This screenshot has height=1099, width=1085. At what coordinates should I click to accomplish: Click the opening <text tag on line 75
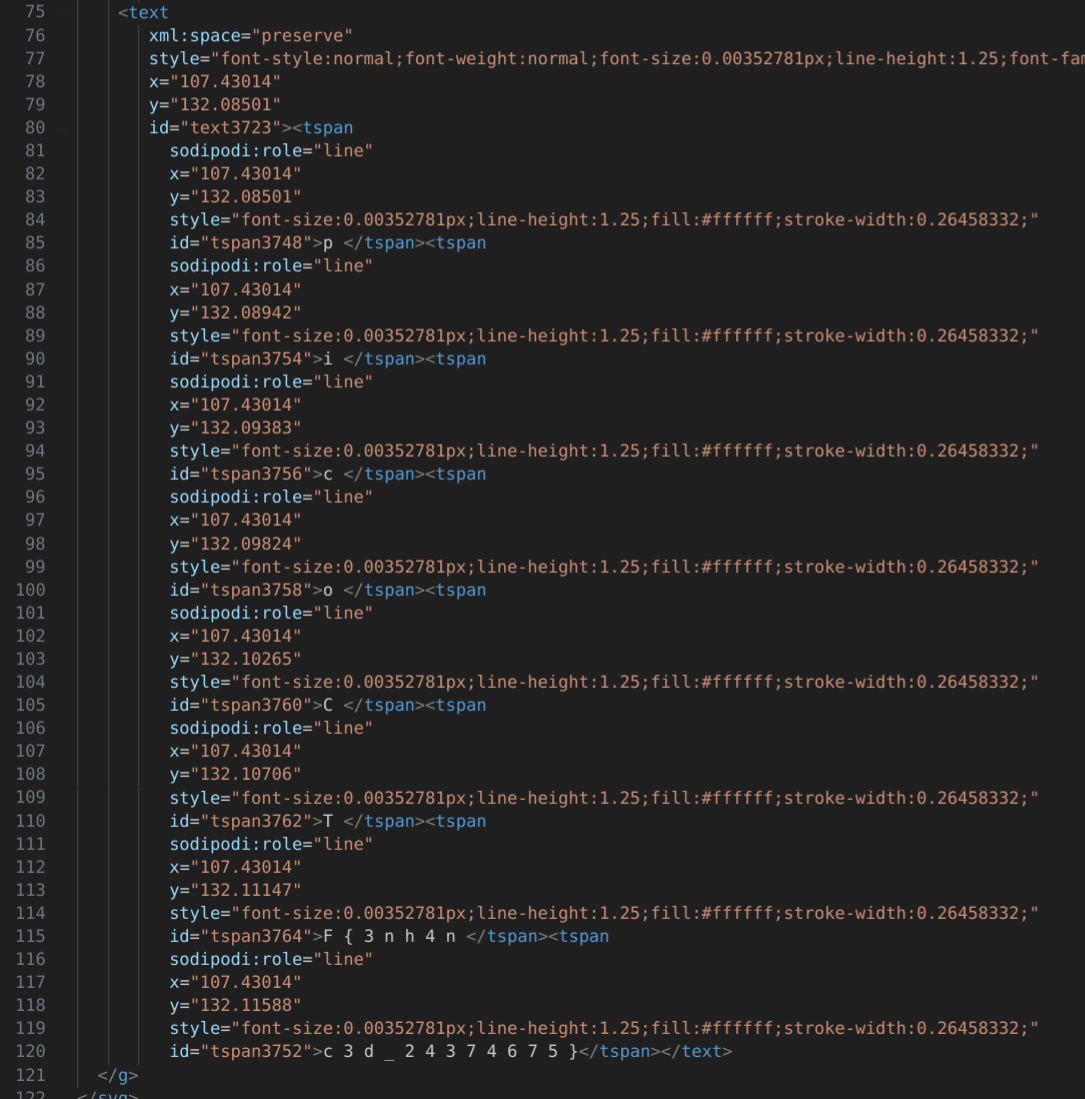pyautogui.click(x=143, y=13)
